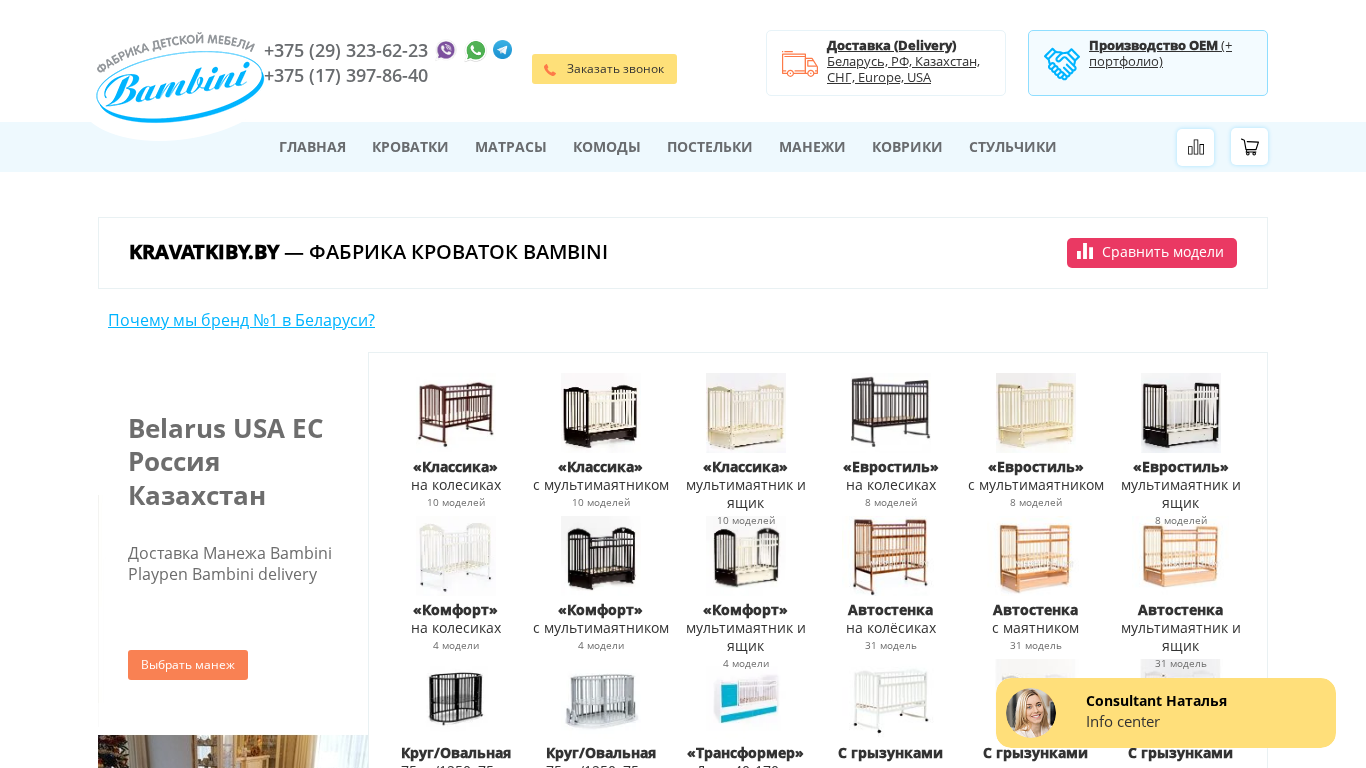Select the Автостенка с маятником crib thumbnail

(x=1035, y=556)
